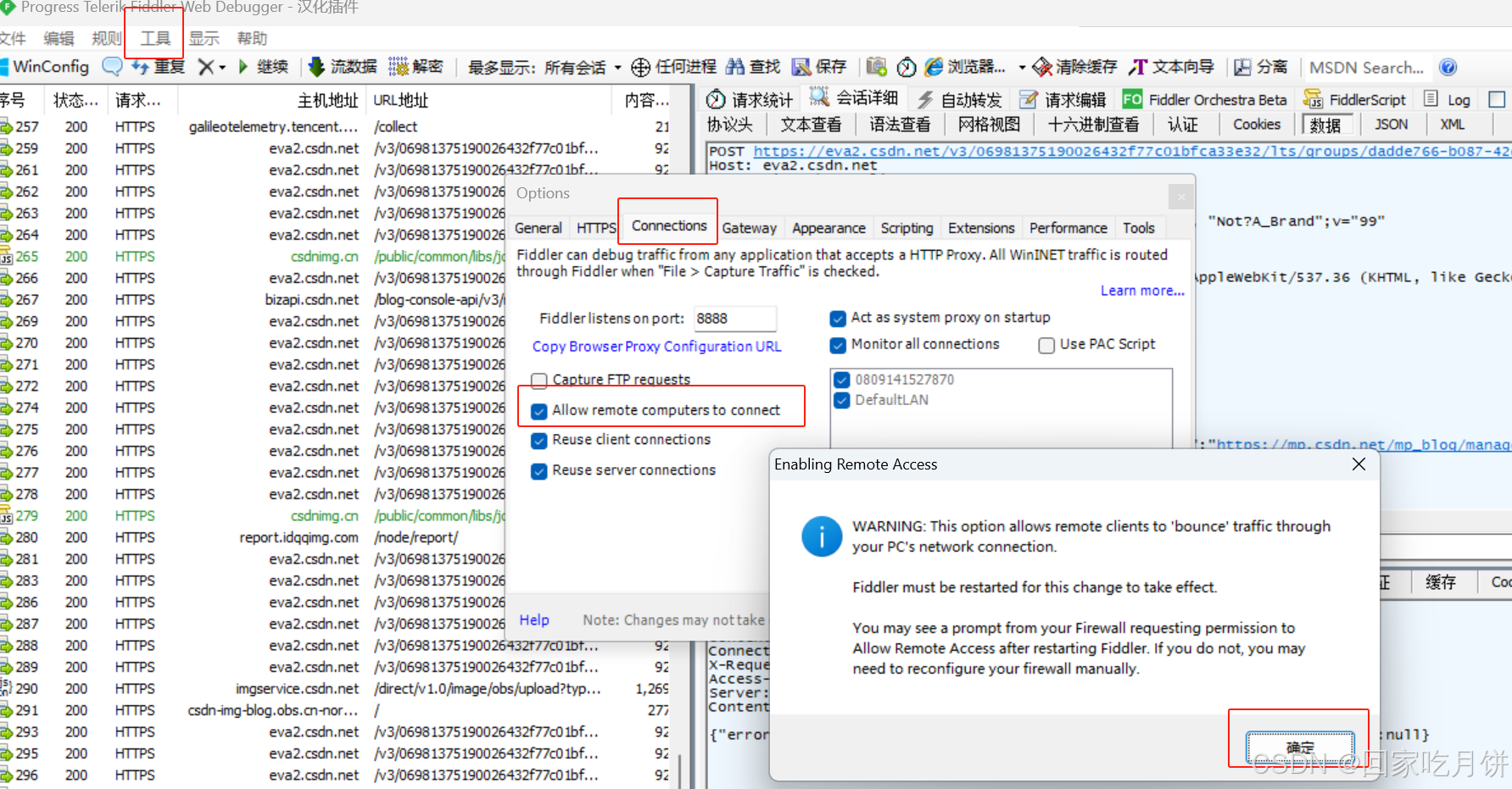Toggle Act as system proxy on startup
The image size is (1512, 789).
[838, 319]
